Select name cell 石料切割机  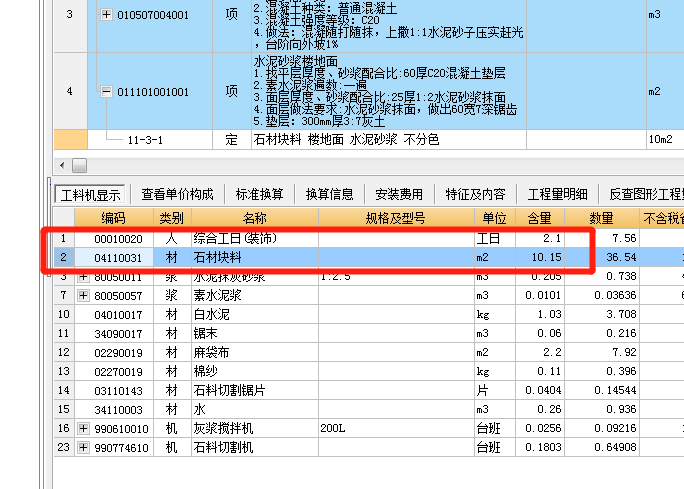click(x=255, y=447)
